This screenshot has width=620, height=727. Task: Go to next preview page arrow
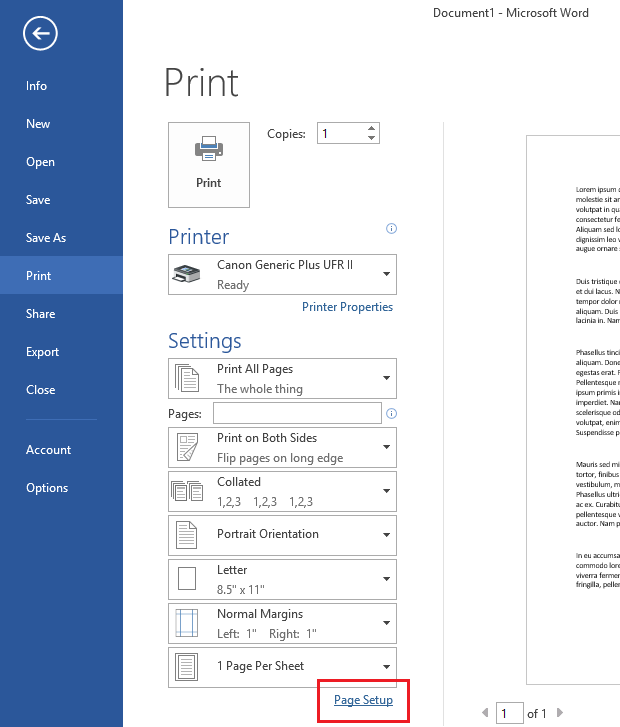click(x=559, y=713)
